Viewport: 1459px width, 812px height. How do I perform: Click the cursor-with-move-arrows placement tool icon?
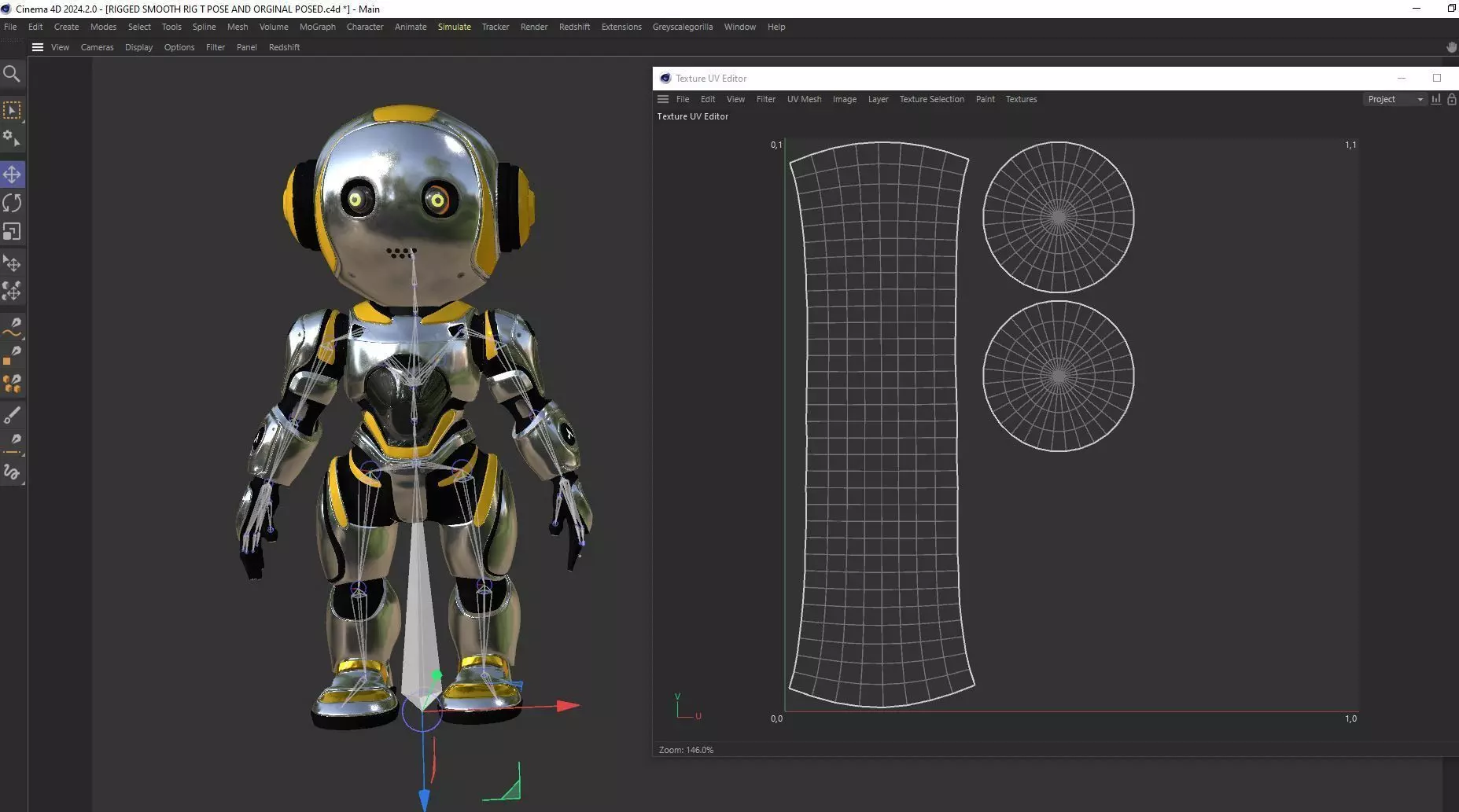click(12, 263)
